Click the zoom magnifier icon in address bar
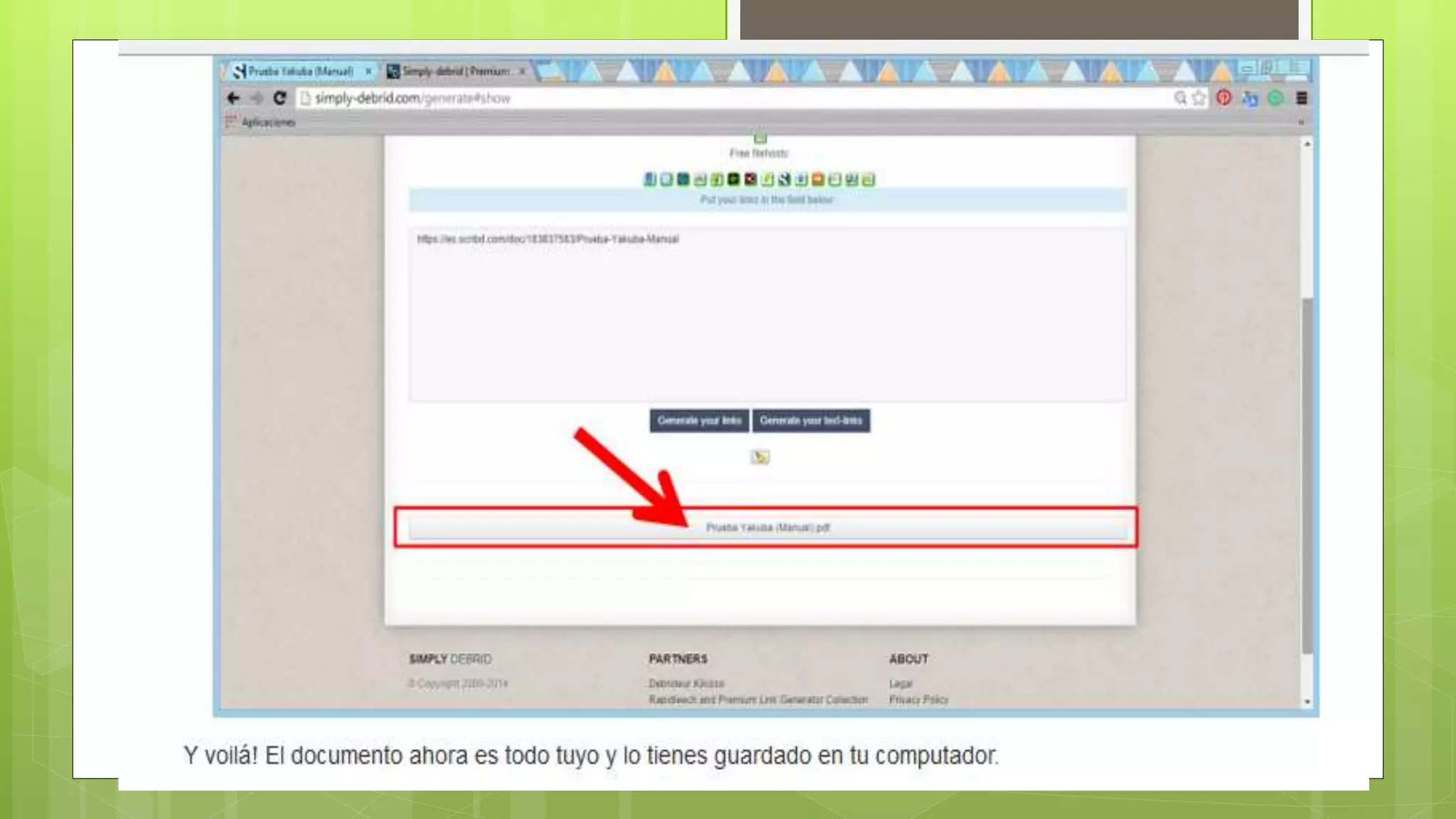The image size is (1456, 819). [x=1180, y=98]
